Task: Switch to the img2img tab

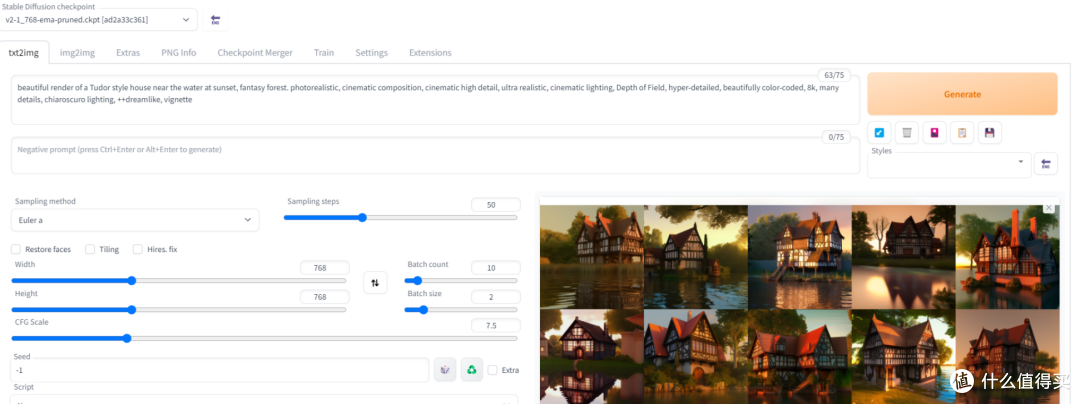Action: click(x=77, y=52)
